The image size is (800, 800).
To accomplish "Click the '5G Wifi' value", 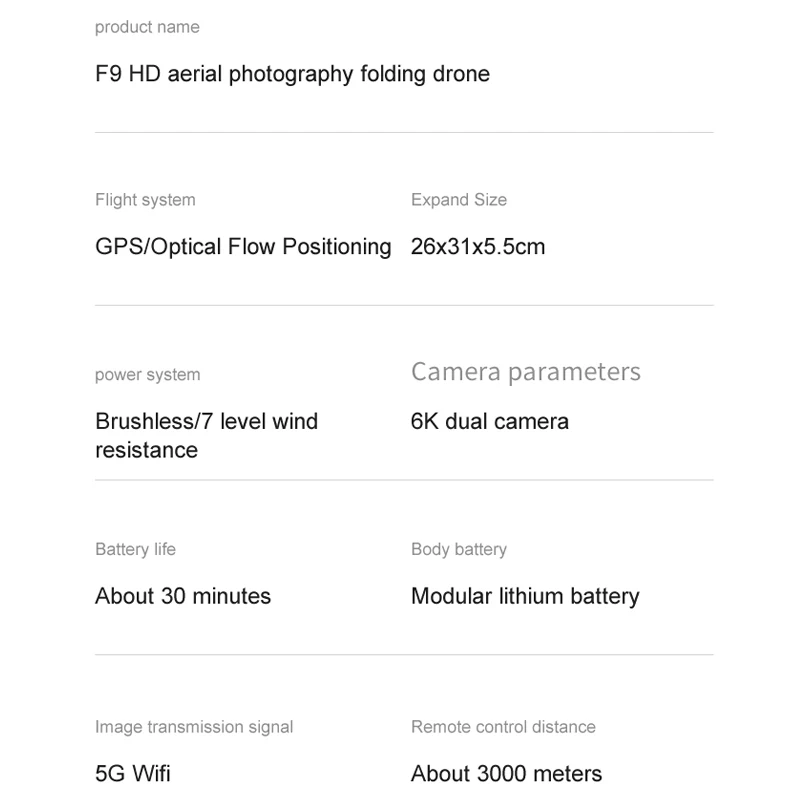I will click(x=132, y=773).
